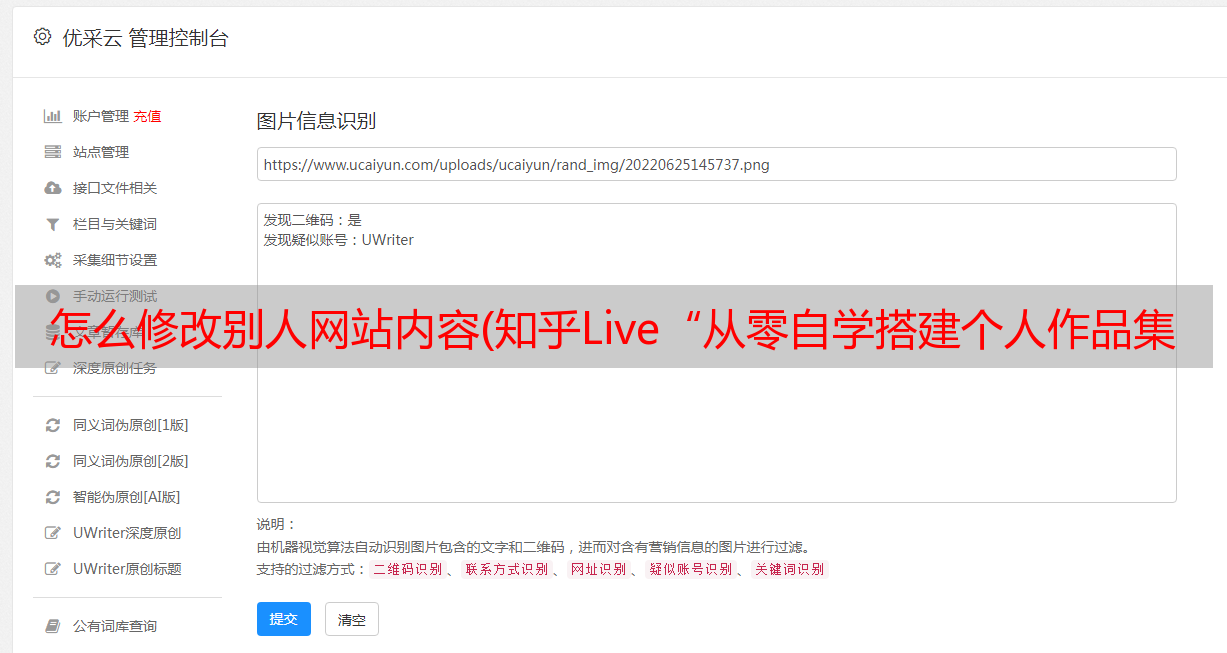Click the refresh icon for 同义词伪原创[2版]
The width and height of the screenshot is (1227, 653).
coord(53,461)
